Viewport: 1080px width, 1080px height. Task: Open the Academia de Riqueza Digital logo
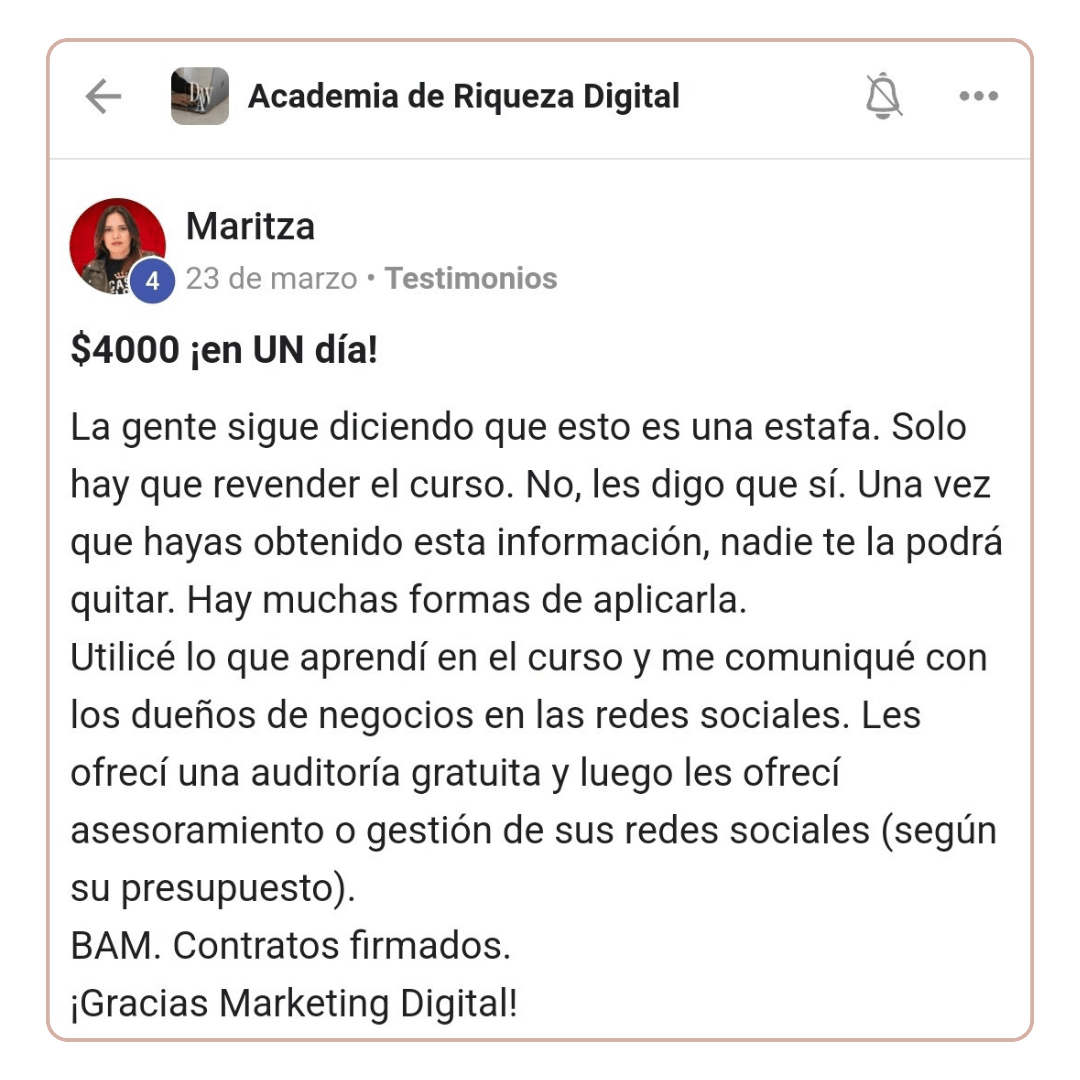(200, 96)
